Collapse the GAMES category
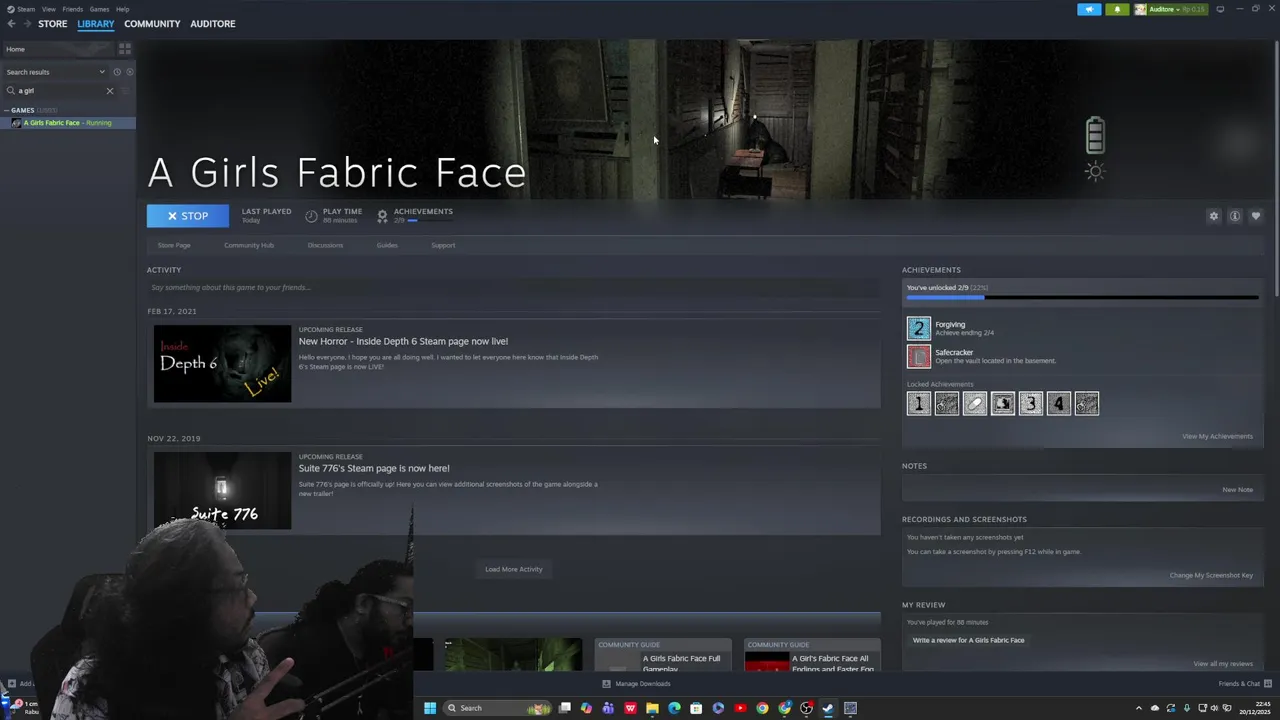 [7, 110]
